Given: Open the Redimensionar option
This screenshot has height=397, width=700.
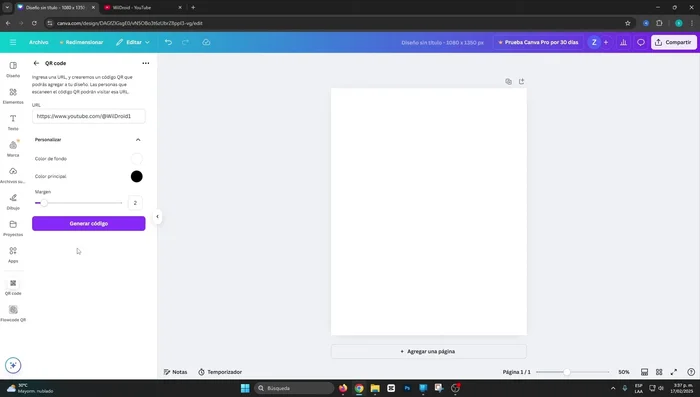Looking at the screenshot, I should 81,42.
